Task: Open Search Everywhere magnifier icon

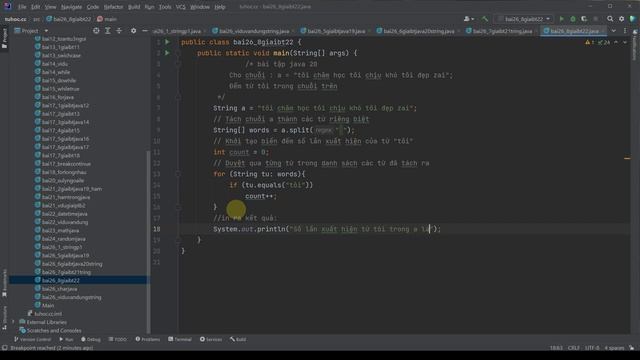Action: click(610, 19)
